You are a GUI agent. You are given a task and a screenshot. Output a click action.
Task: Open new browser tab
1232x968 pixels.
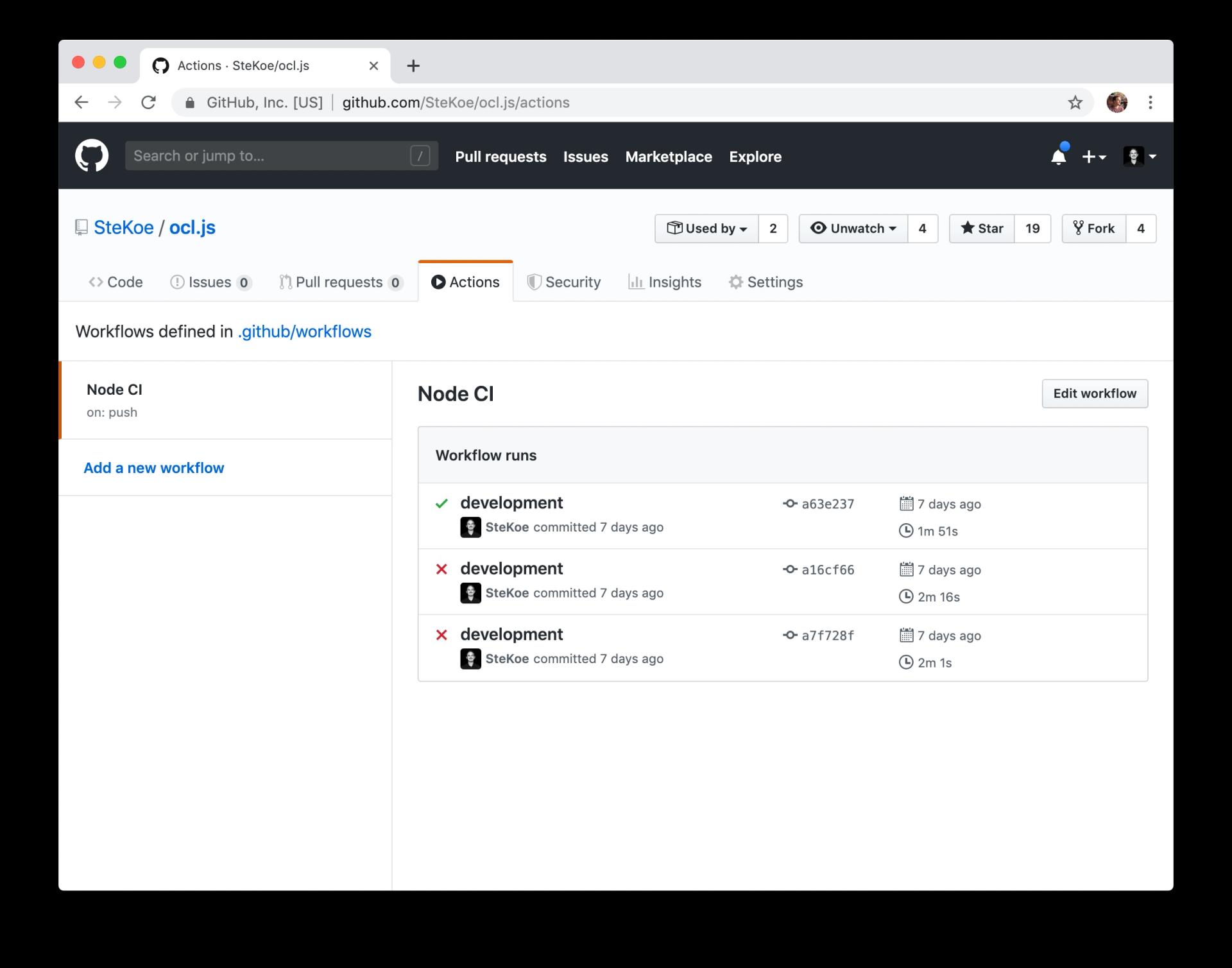pos(413,65)
